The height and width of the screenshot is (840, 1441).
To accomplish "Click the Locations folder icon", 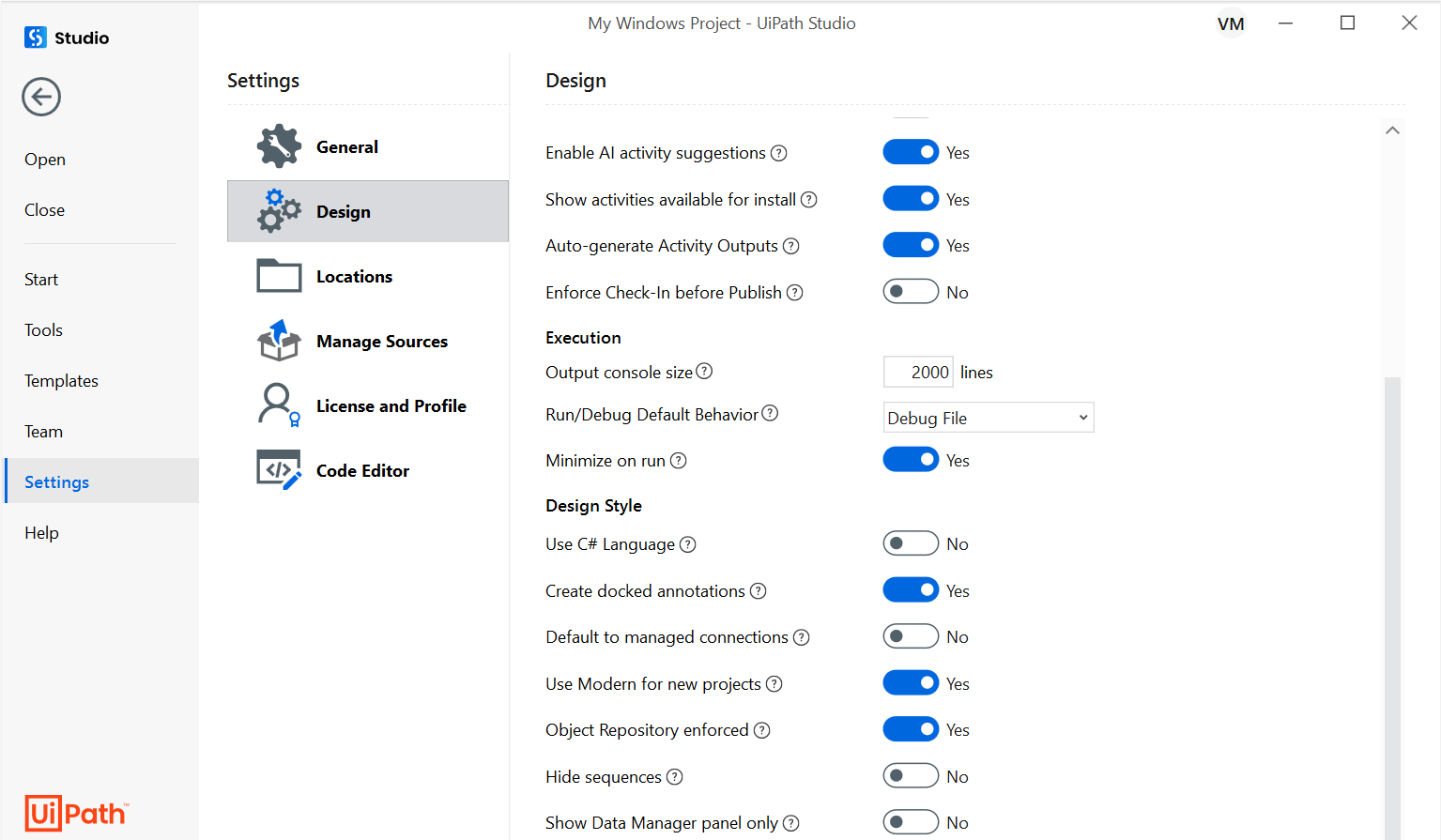I will [279, 276].
